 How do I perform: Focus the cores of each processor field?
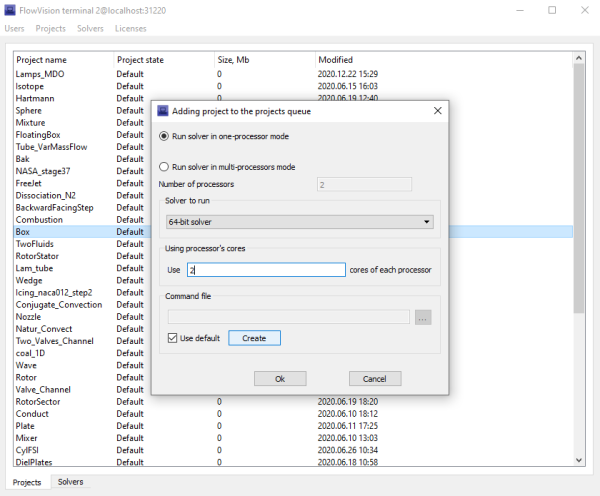266,270
